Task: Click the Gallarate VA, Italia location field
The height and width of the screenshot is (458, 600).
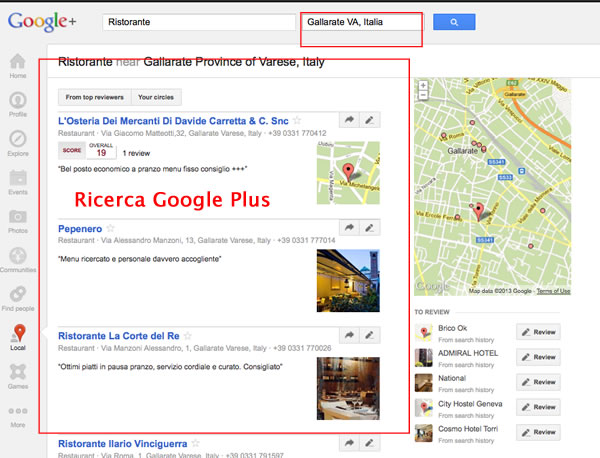Action: tap(362, 22)
